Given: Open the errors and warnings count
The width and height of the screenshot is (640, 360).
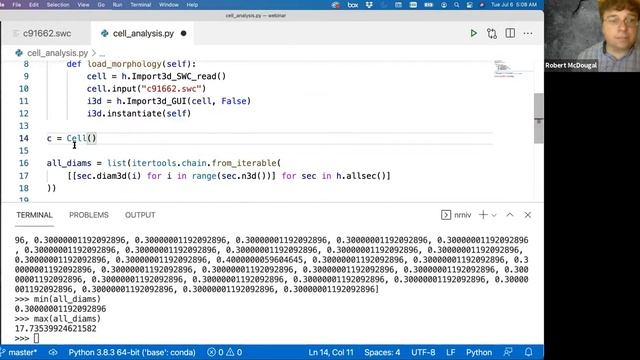Looking at the screenshot, I should click(224, 352).
